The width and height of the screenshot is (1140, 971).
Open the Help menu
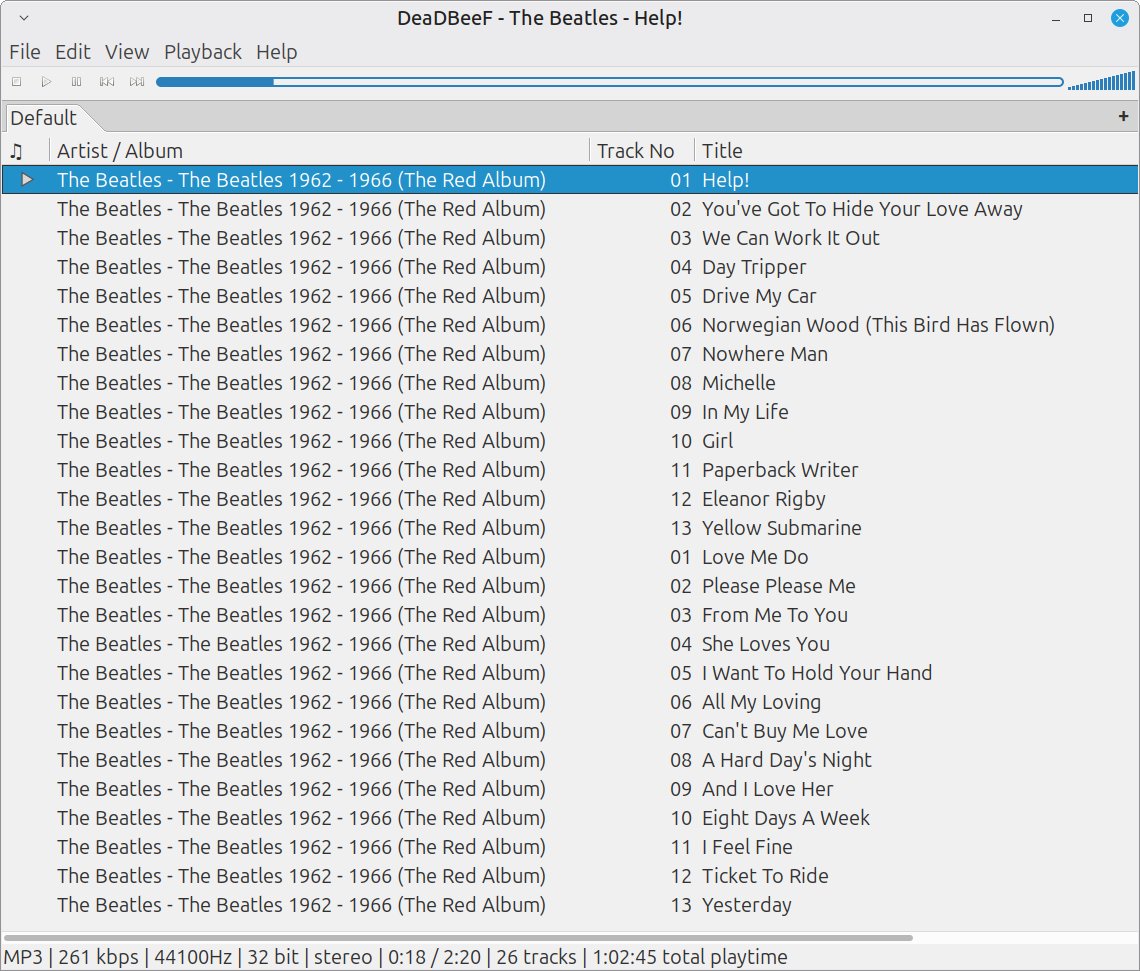pyautogui.click(x=276, y=52)
